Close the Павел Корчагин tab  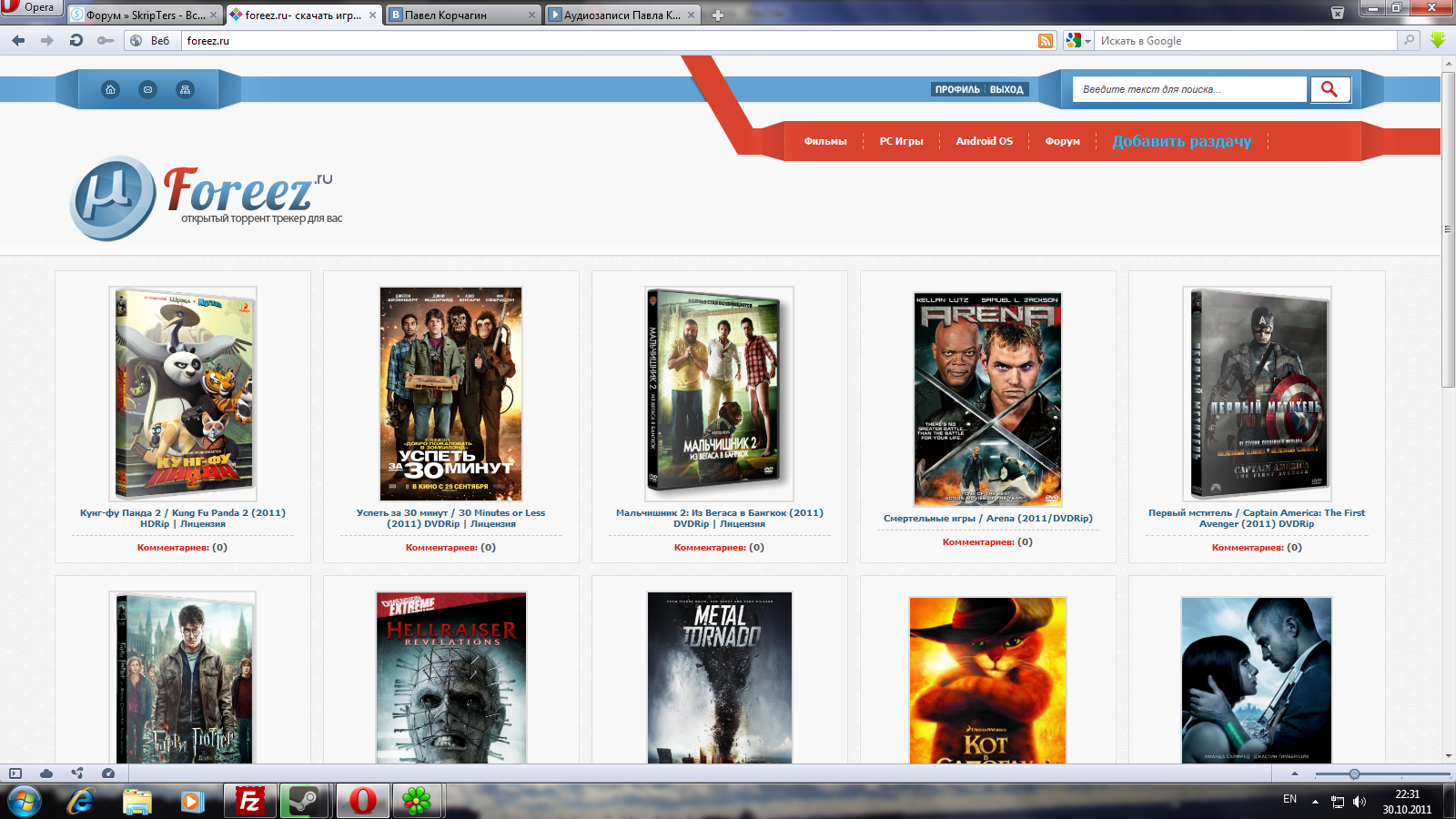[x=531, y=15]
